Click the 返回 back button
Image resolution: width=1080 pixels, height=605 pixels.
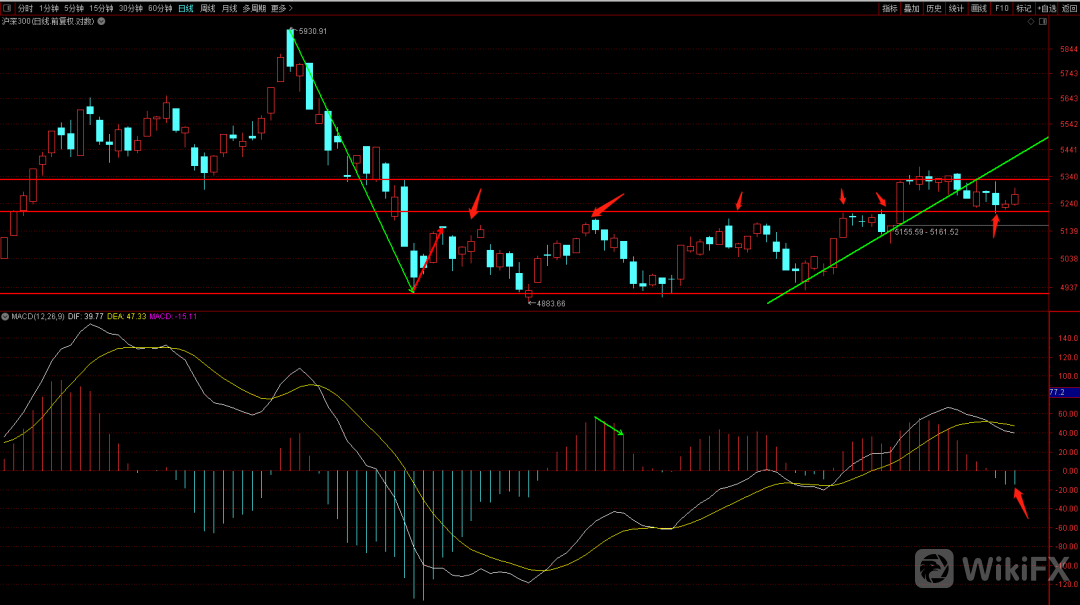click(1070, 8)
